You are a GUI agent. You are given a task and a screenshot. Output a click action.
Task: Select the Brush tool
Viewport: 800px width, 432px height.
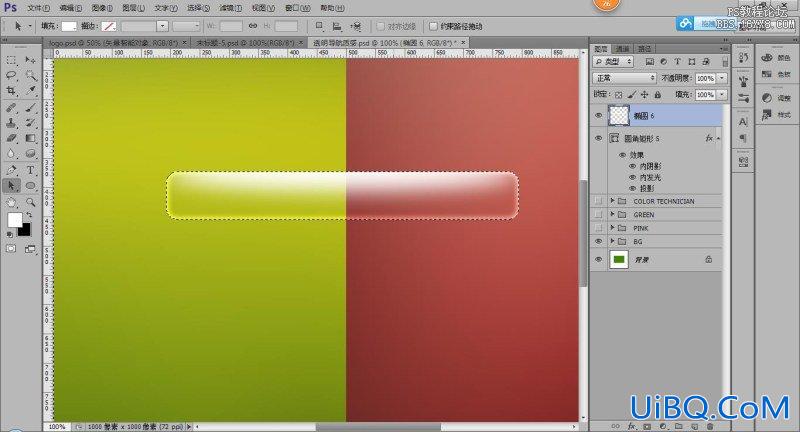point(31,108)
